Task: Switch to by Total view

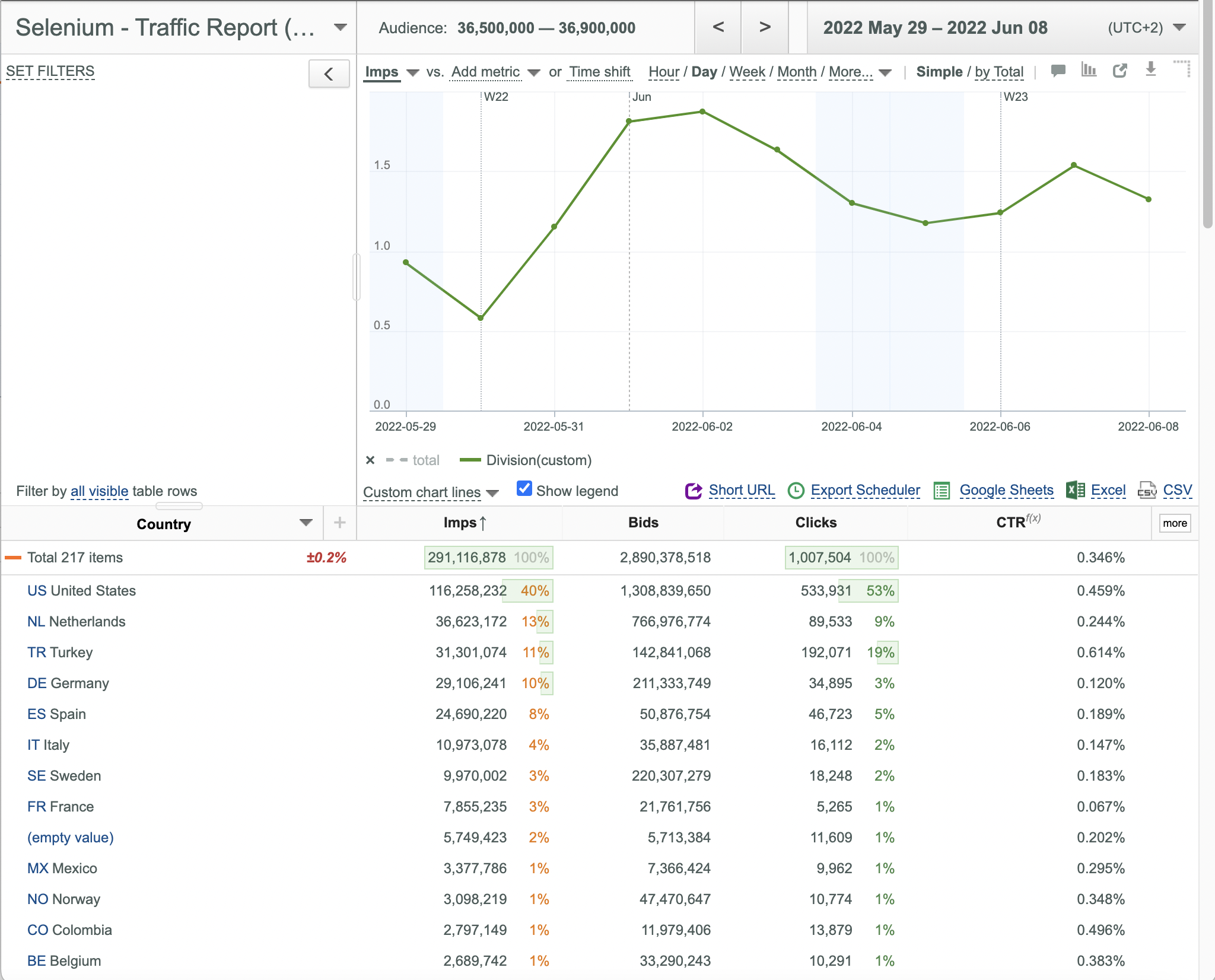Action: (999, 72)
